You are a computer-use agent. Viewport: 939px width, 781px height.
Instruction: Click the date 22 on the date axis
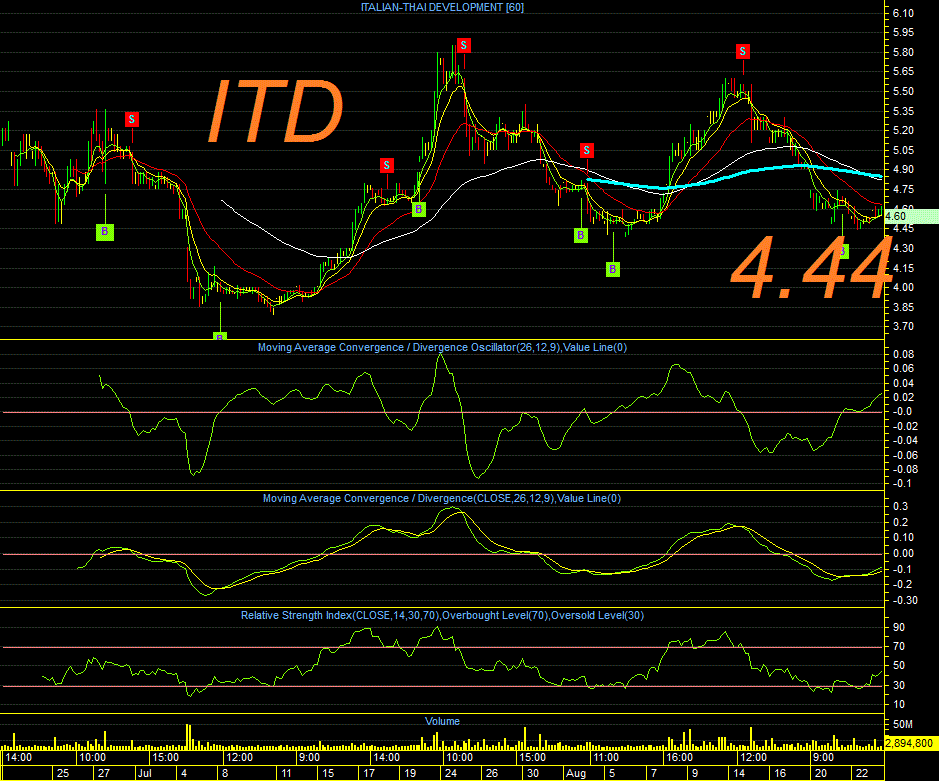point(862,773)
